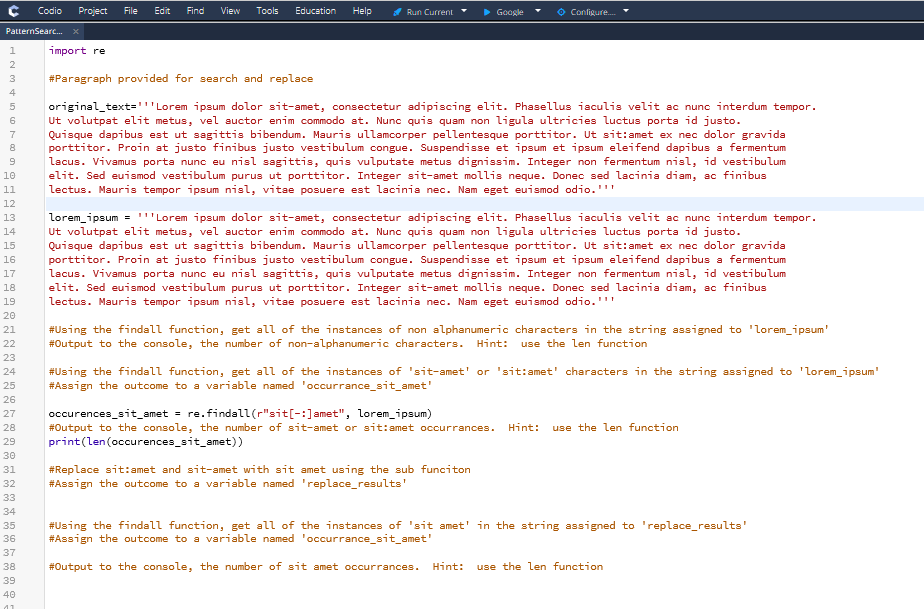
Task: Click line number 27 in the gutter
Action: [9, 413]
